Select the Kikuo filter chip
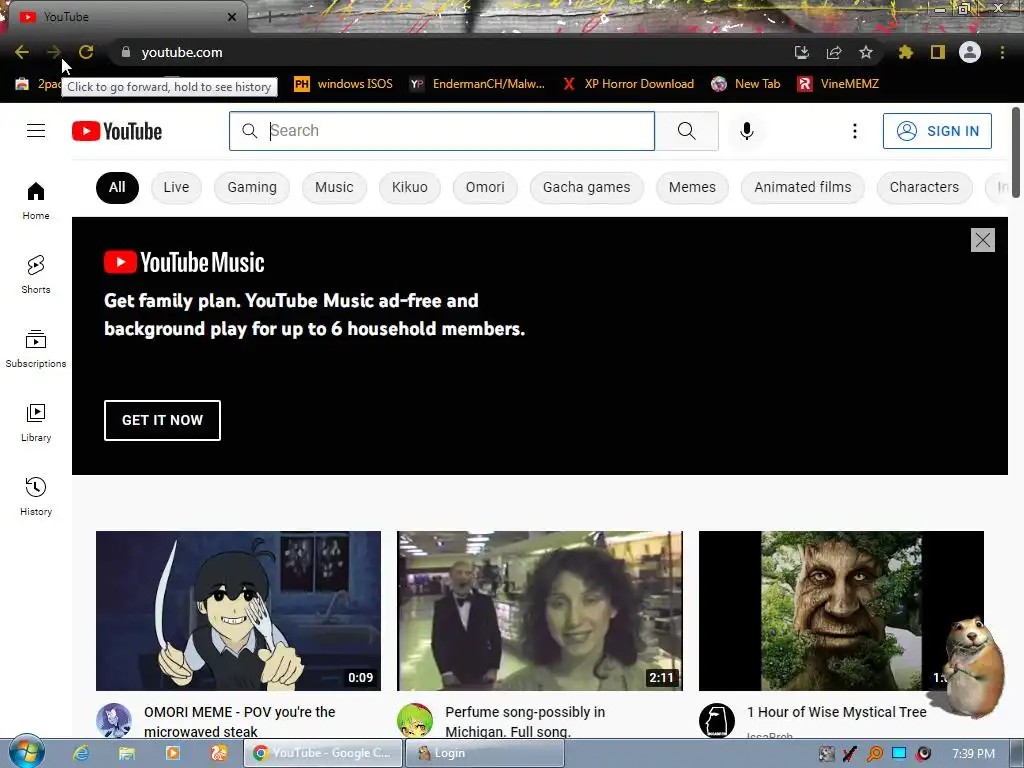1024x768 pixels. click(409, 187)
